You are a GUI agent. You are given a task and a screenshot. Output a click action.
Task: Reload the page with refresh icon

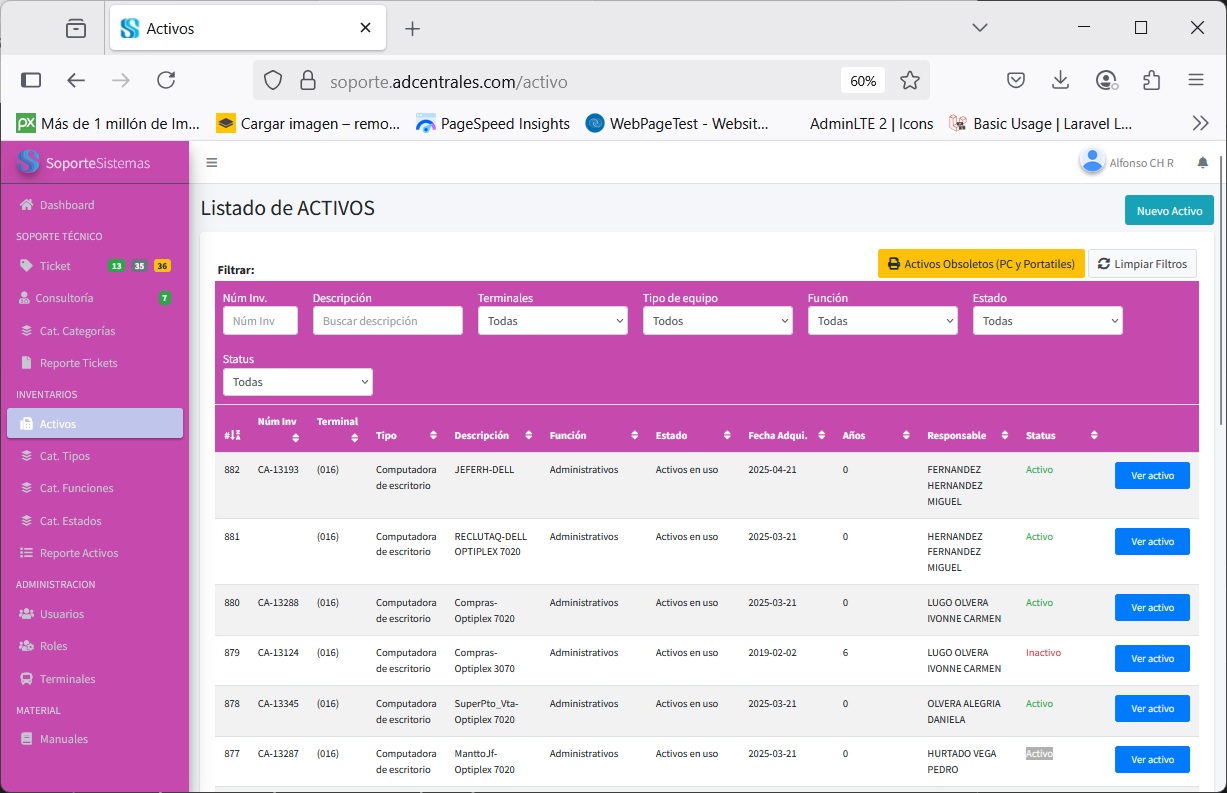tap(166, 80)
